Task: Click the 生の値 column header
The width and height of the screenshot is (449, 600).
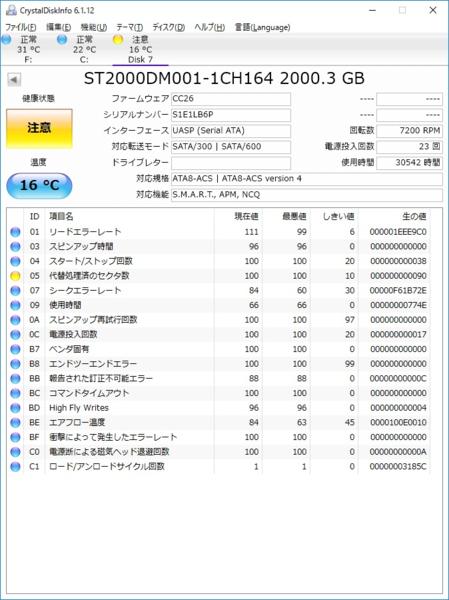Action: tap(414, 217)
